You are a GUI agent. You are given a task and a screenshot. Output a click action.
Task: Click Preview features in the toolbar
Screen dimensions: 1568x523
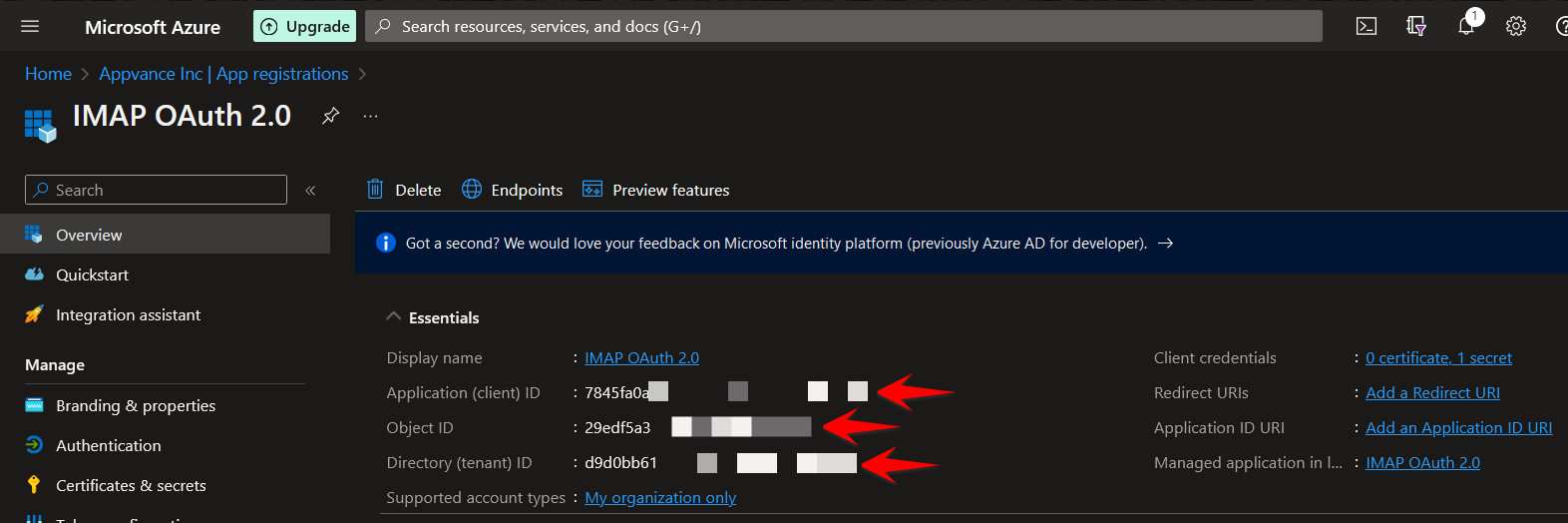coord(655,190)
